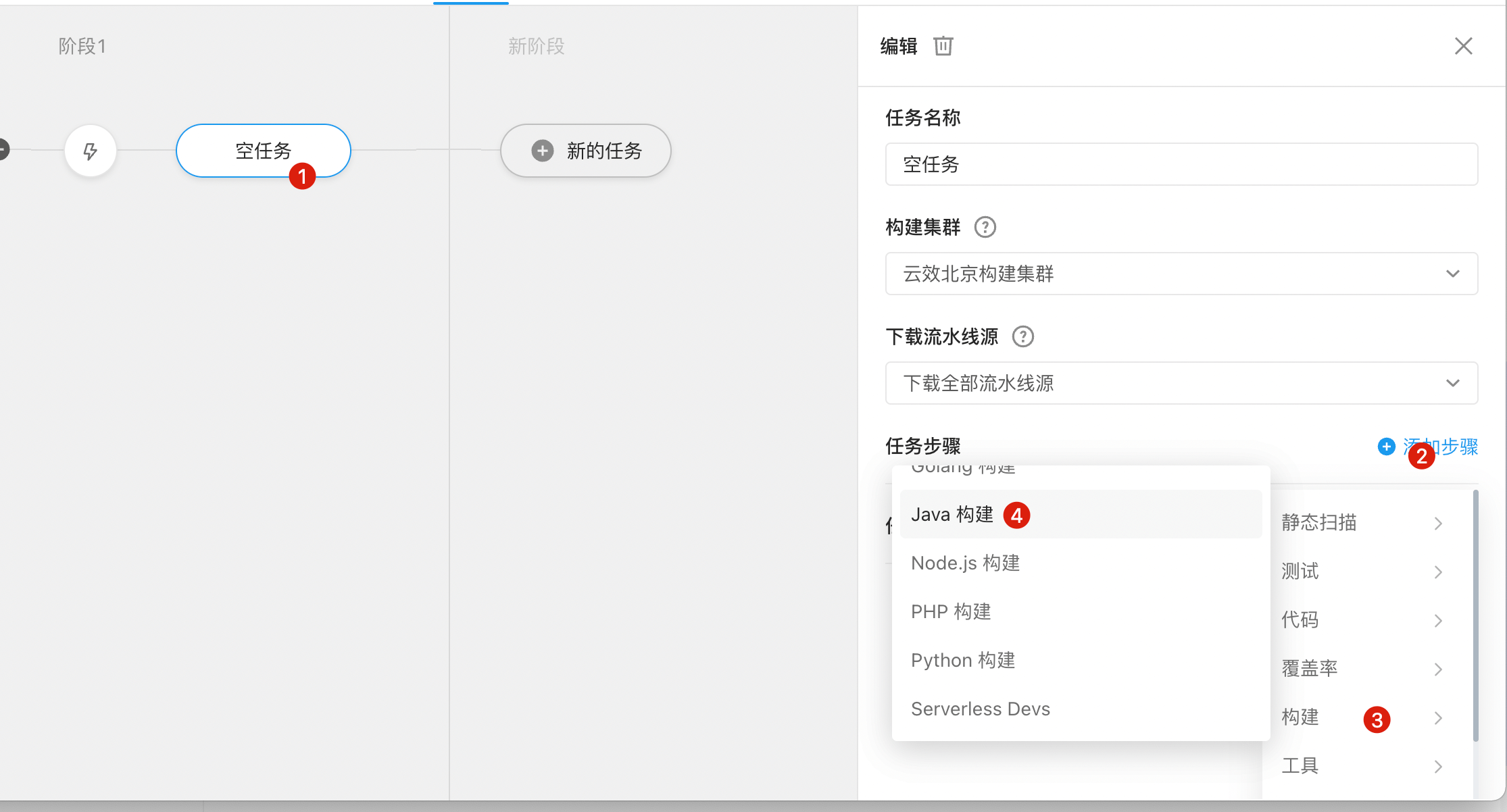Click the blue plus icon for 添加步骤
This screenshot has width=1507, height=812.
1386,447
